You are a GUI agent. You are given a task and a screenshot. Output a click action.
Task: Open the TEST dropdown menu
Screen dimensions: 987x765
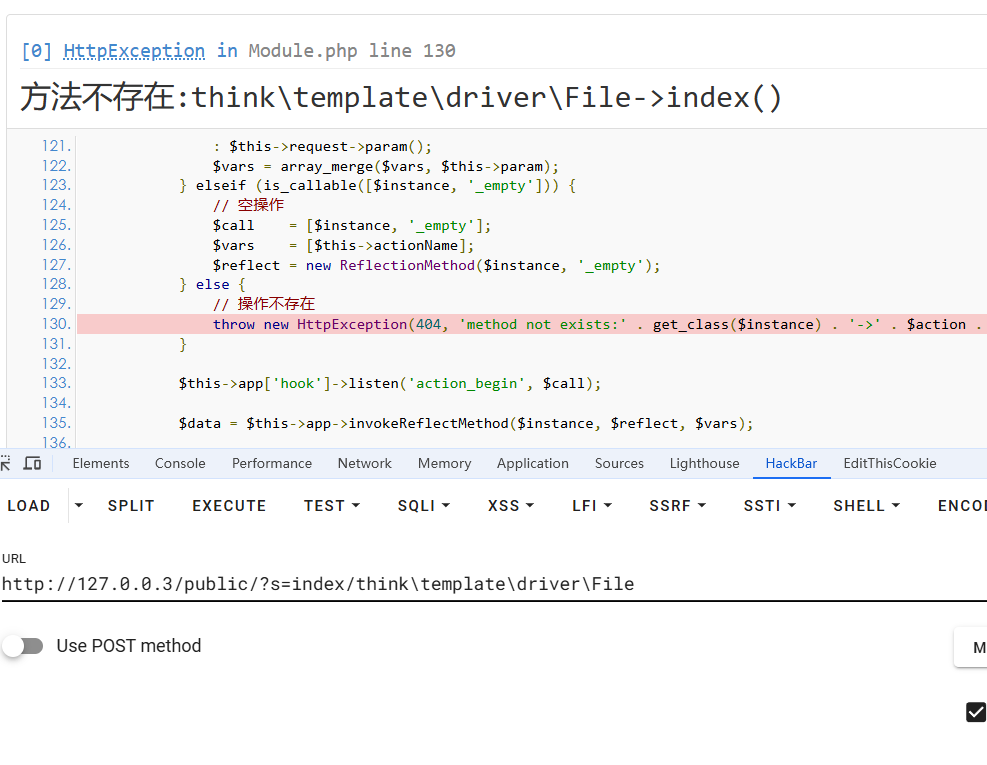click(x=331, y=505)
